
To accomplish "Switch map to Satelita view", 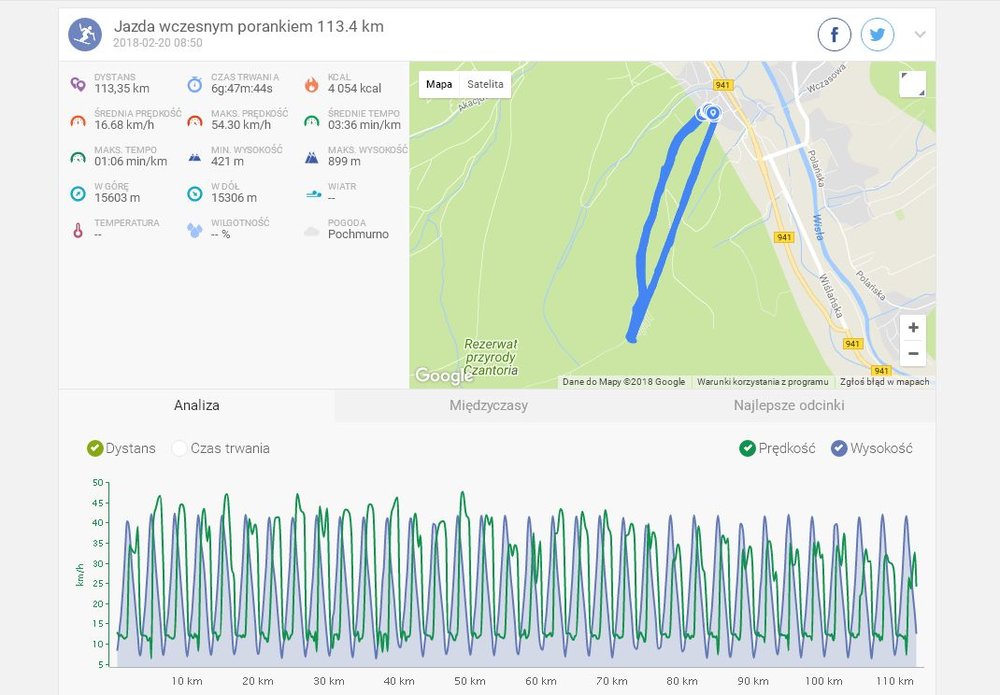I will pos(485,84).
